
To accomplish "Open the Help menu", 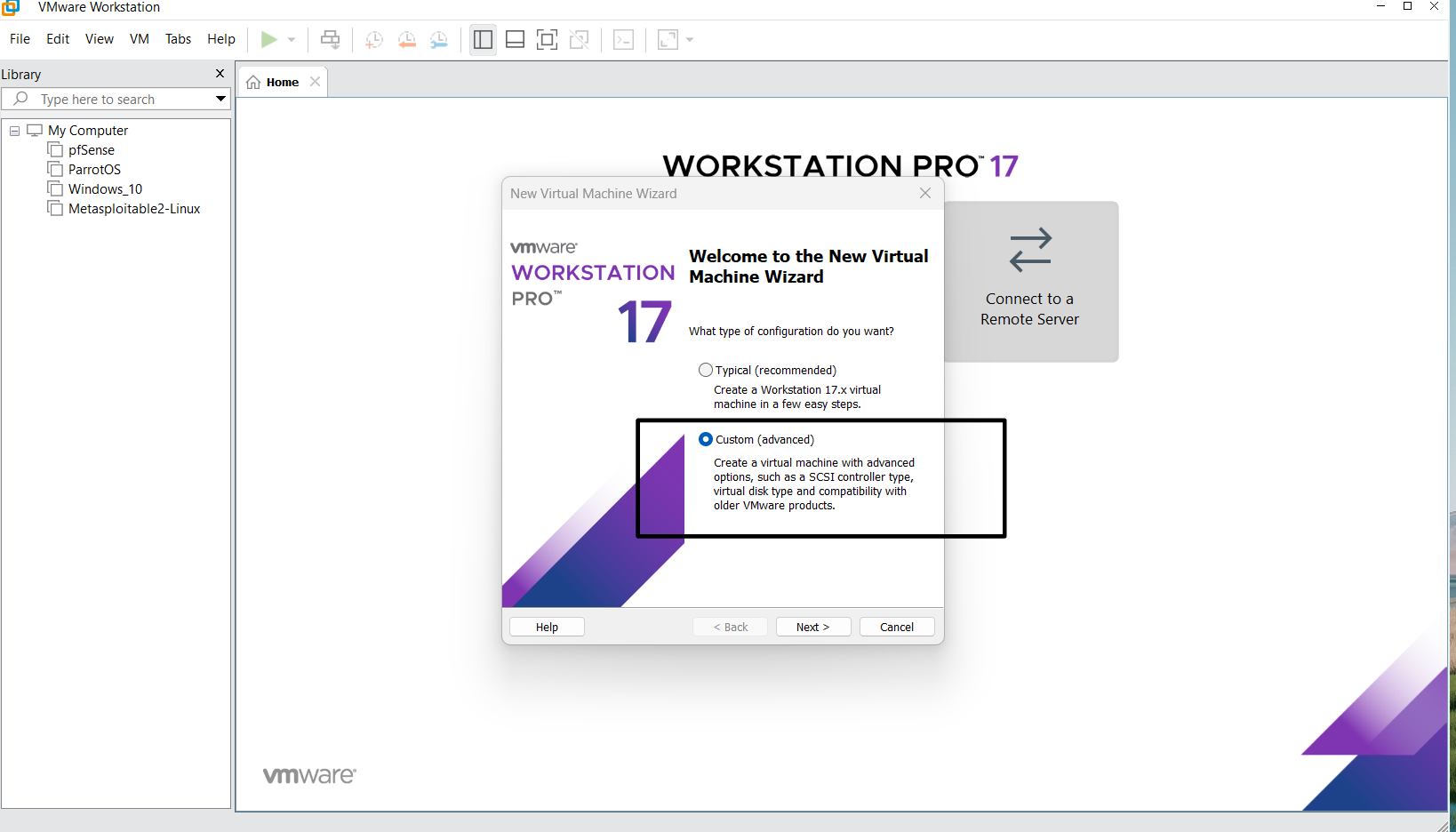I will tap(221, 39).
